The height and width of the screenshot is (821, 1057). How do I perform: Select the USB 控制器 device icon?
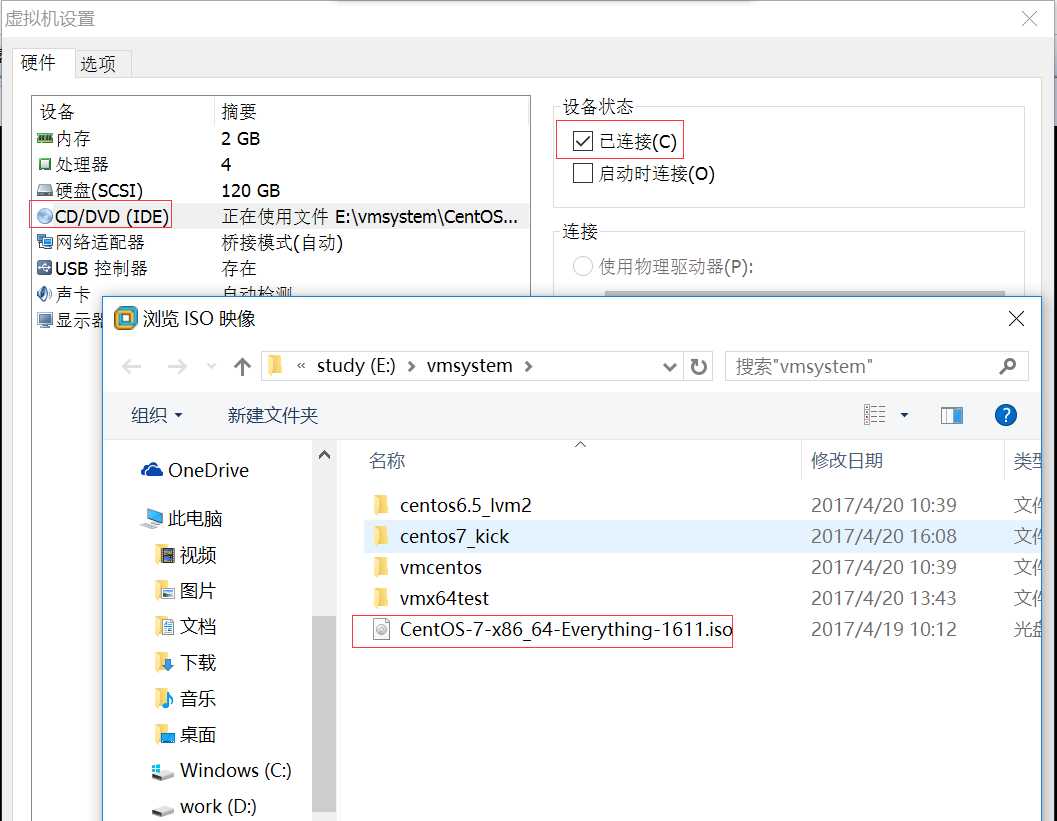click(44, 268)
